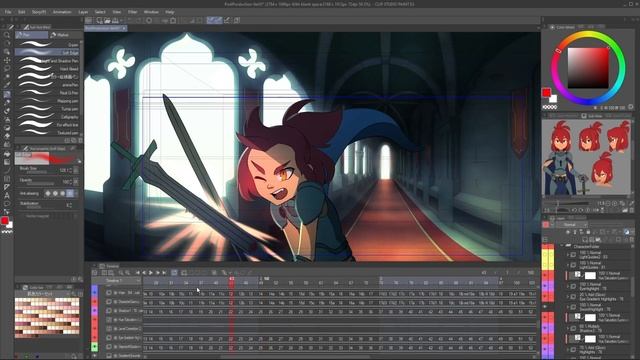Expand the LightGuides2 folder
The width and height of the screenshot is (640, 360).
568,255
